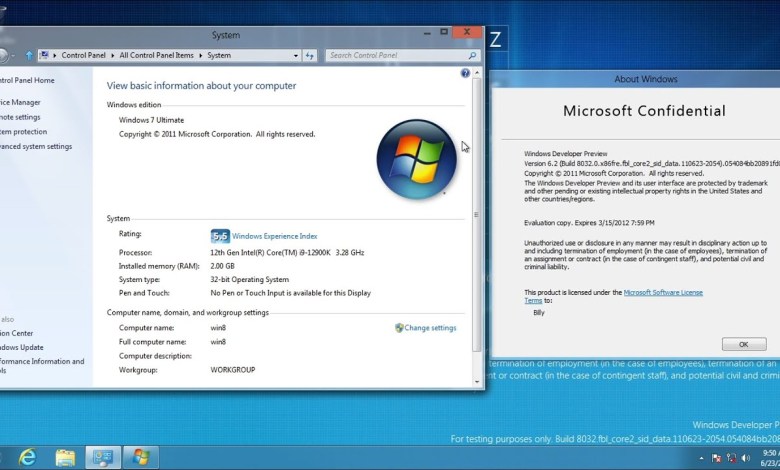
Task: Click the '2.00 GB' installed memory value
Action: (x=222, y=266)
